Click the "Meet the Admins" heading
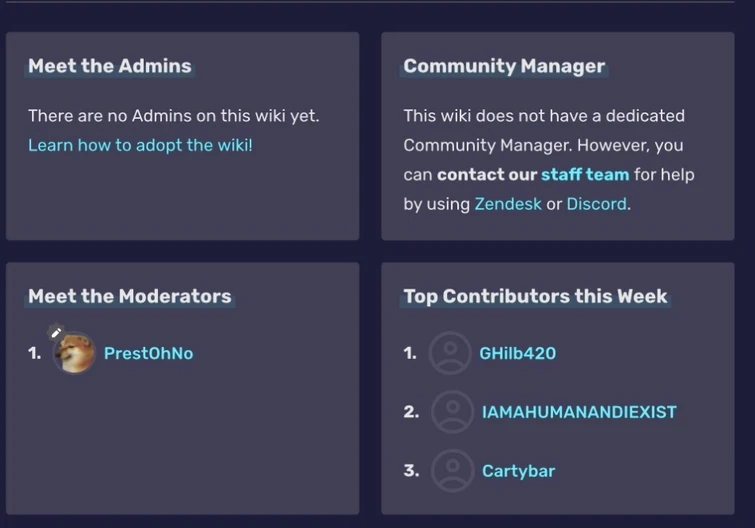755x528 pixels. (110, 66)
